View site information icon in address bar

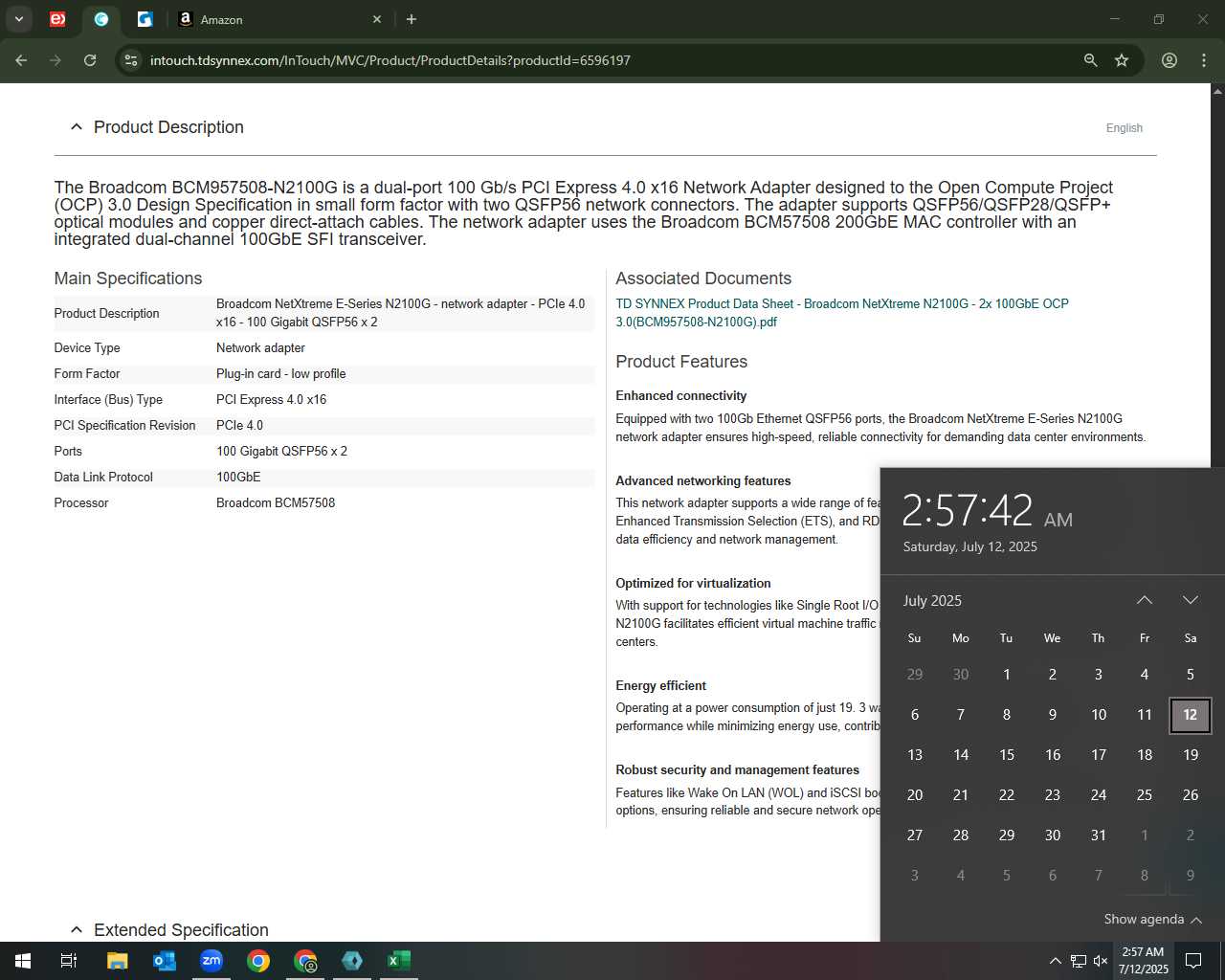pyautogui.click(x=131, y=60)
